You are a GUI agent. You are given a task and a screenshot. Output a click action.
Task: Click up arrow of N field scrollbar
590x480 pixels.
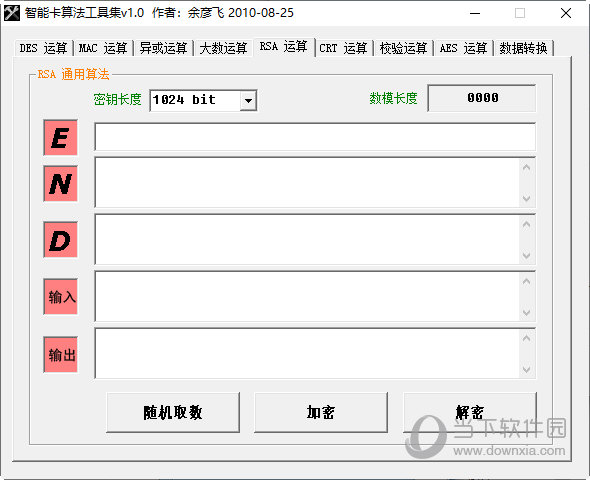coord(527,167)
